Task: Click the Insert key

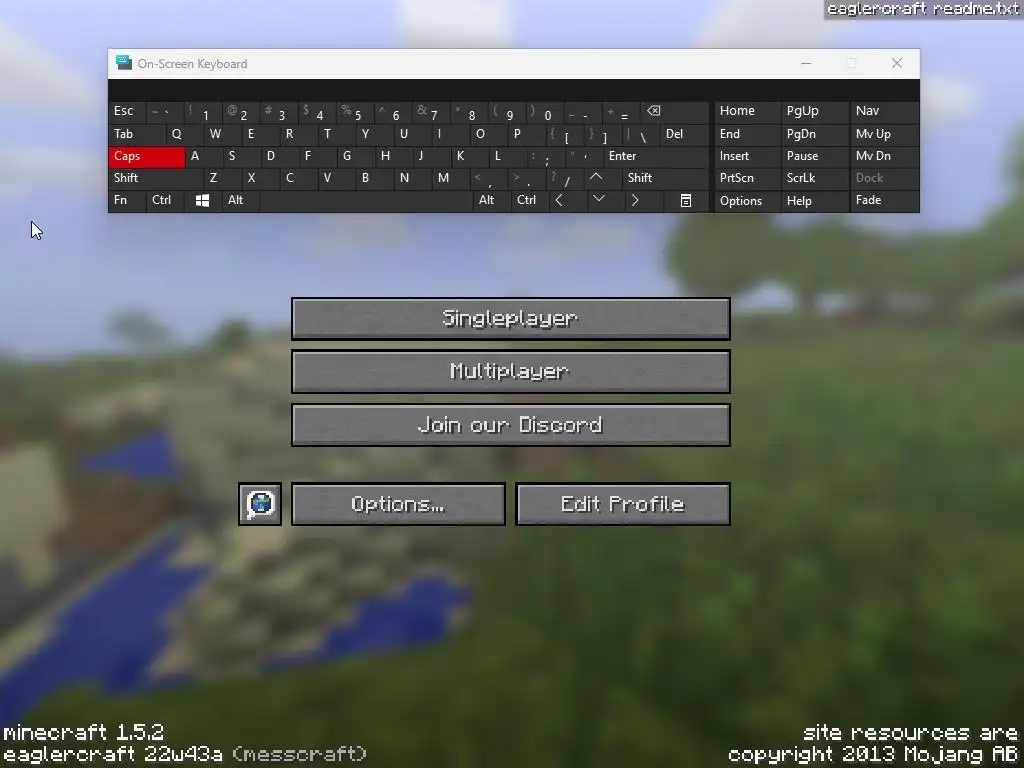Action: coord(748,157)
